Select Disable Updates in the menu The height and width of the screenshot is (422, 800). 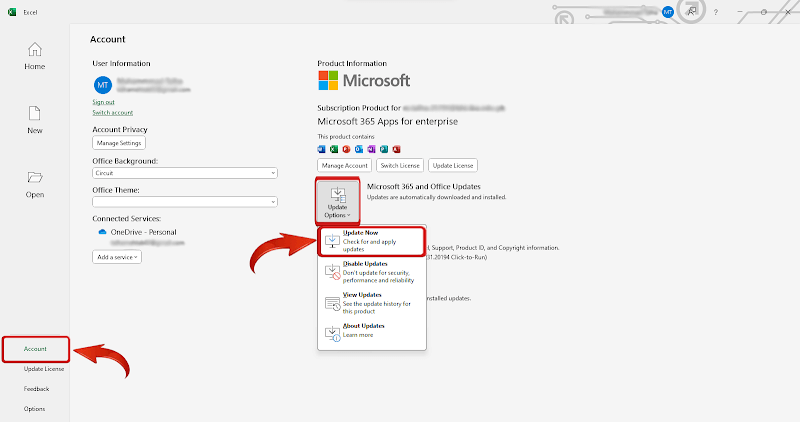372,272
